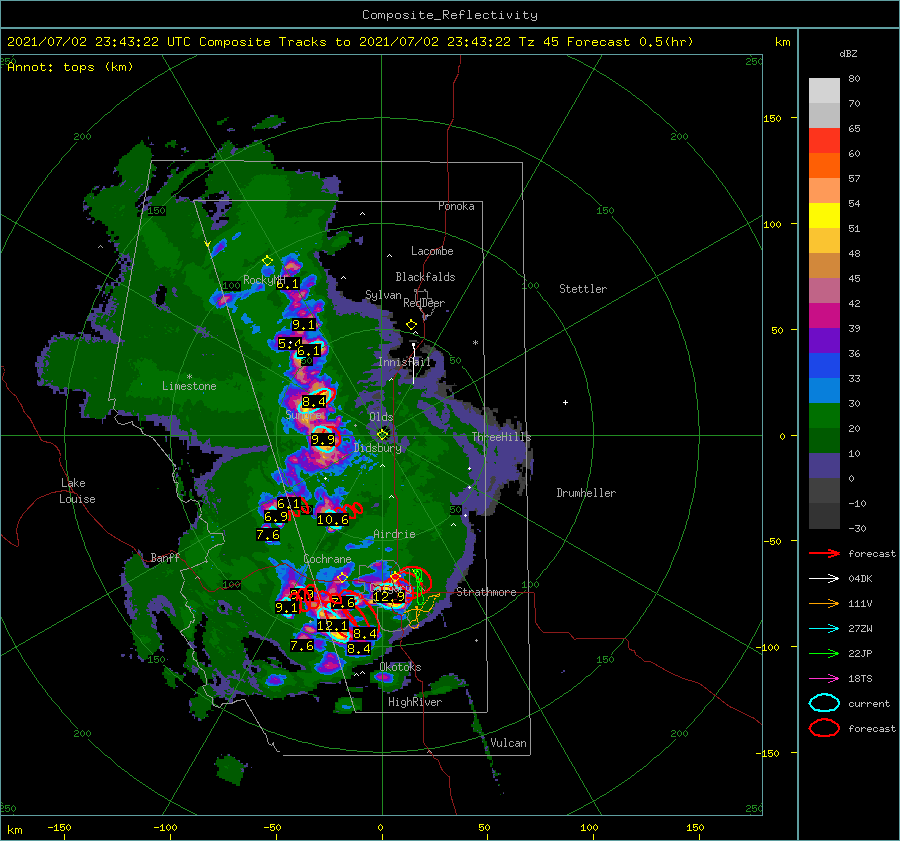Image resolution: width=900 pixels, height=841 pixels.
Task: Click the 6.9 storm top annotation
Action: (276, 517)
